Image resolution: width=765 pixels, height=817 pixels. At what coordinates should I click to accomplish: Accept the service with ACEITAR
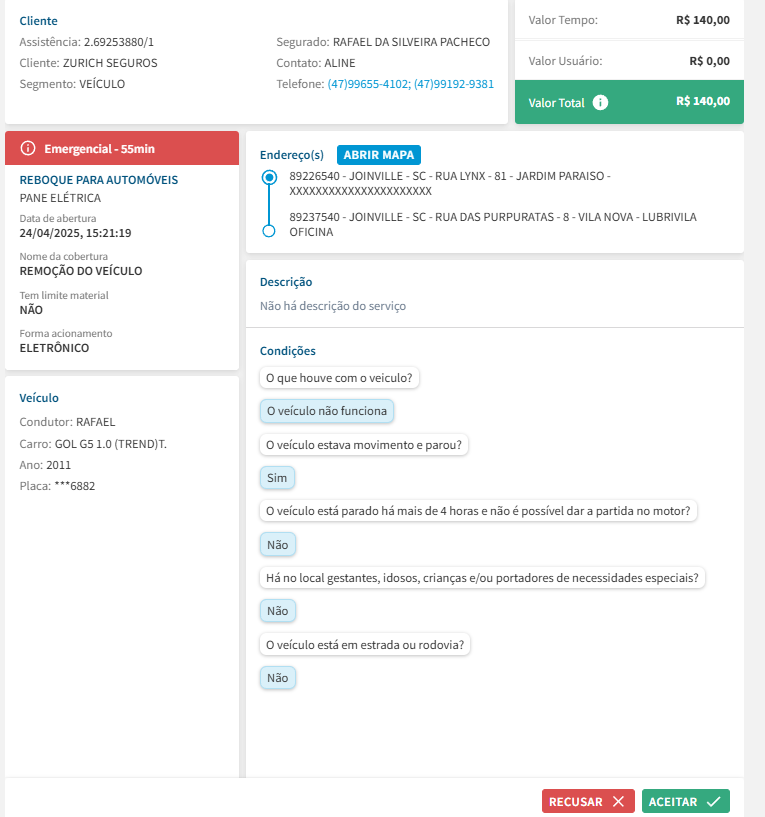[x=685, y=801]
